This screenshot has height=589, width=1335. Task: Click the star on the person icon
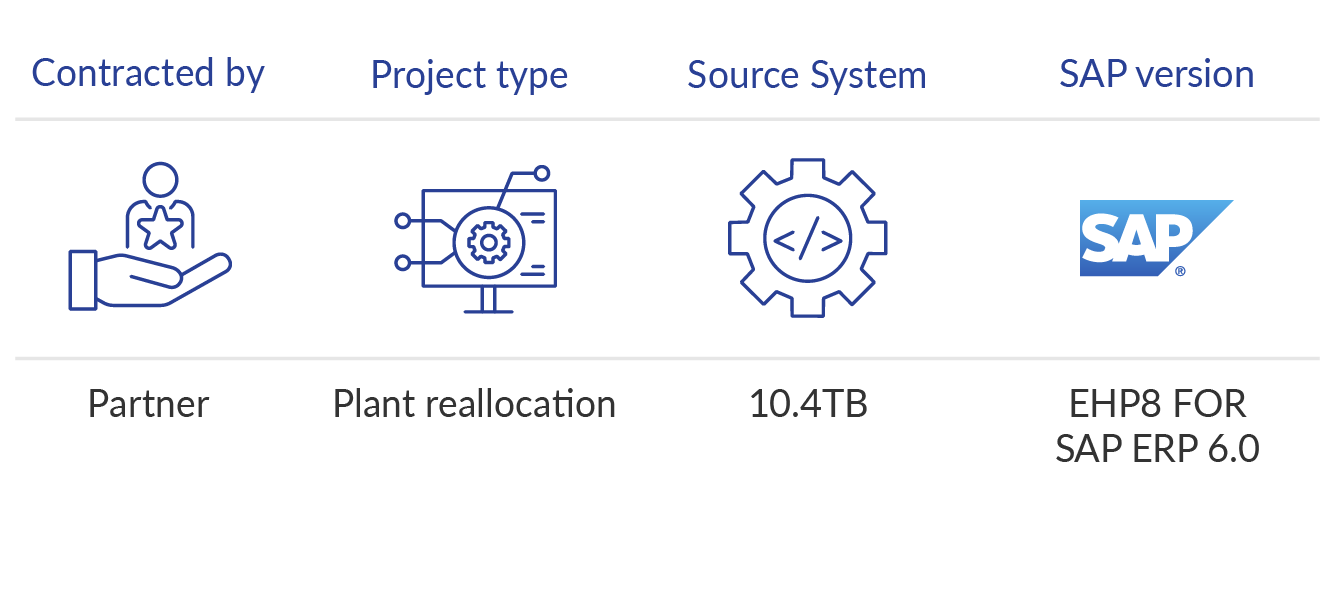[160, 229]
